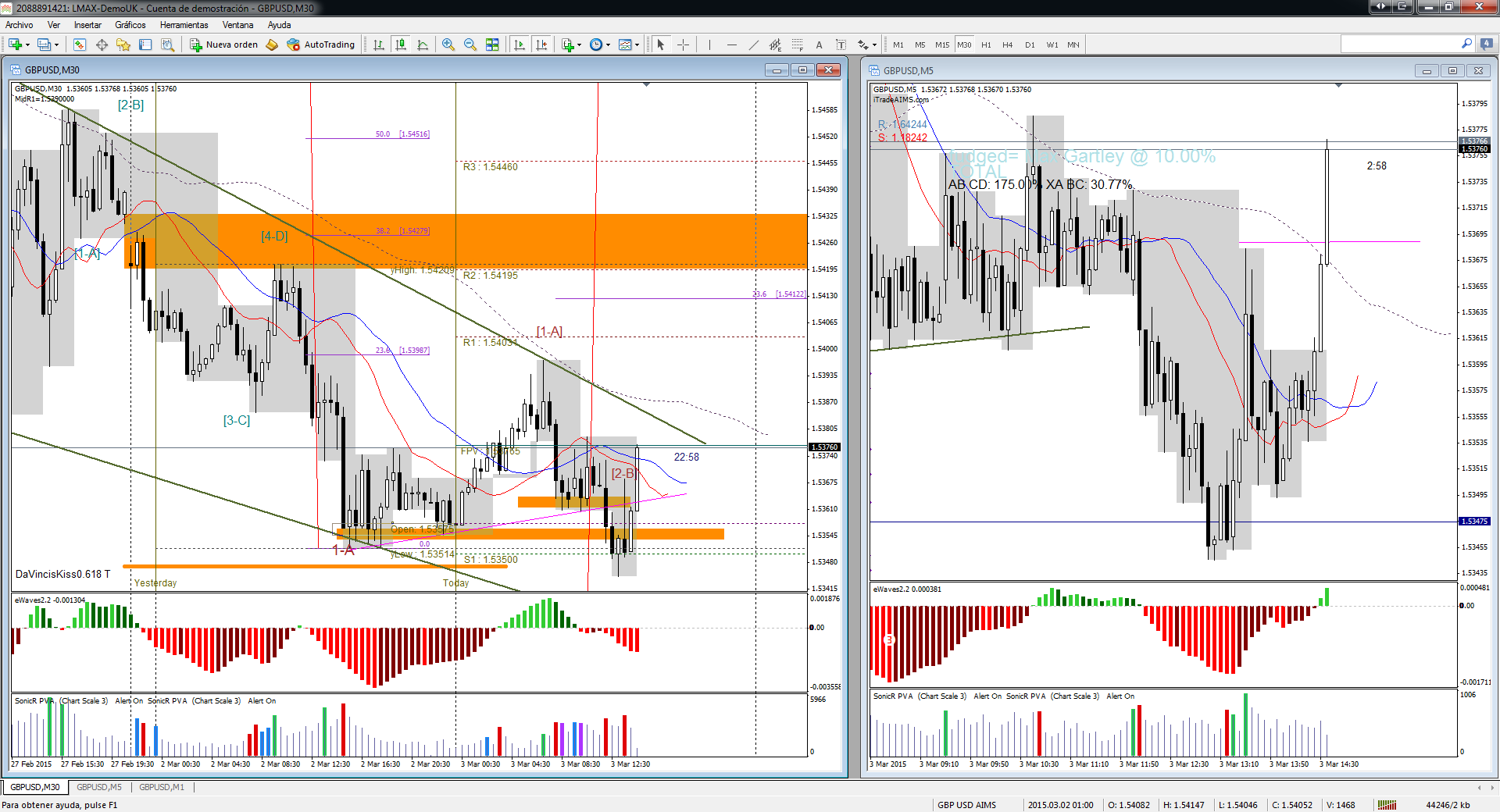Toggle the D1 timeframe button
The image size is (1500, 812).
pyautogui.click(x=1030, y=45)
